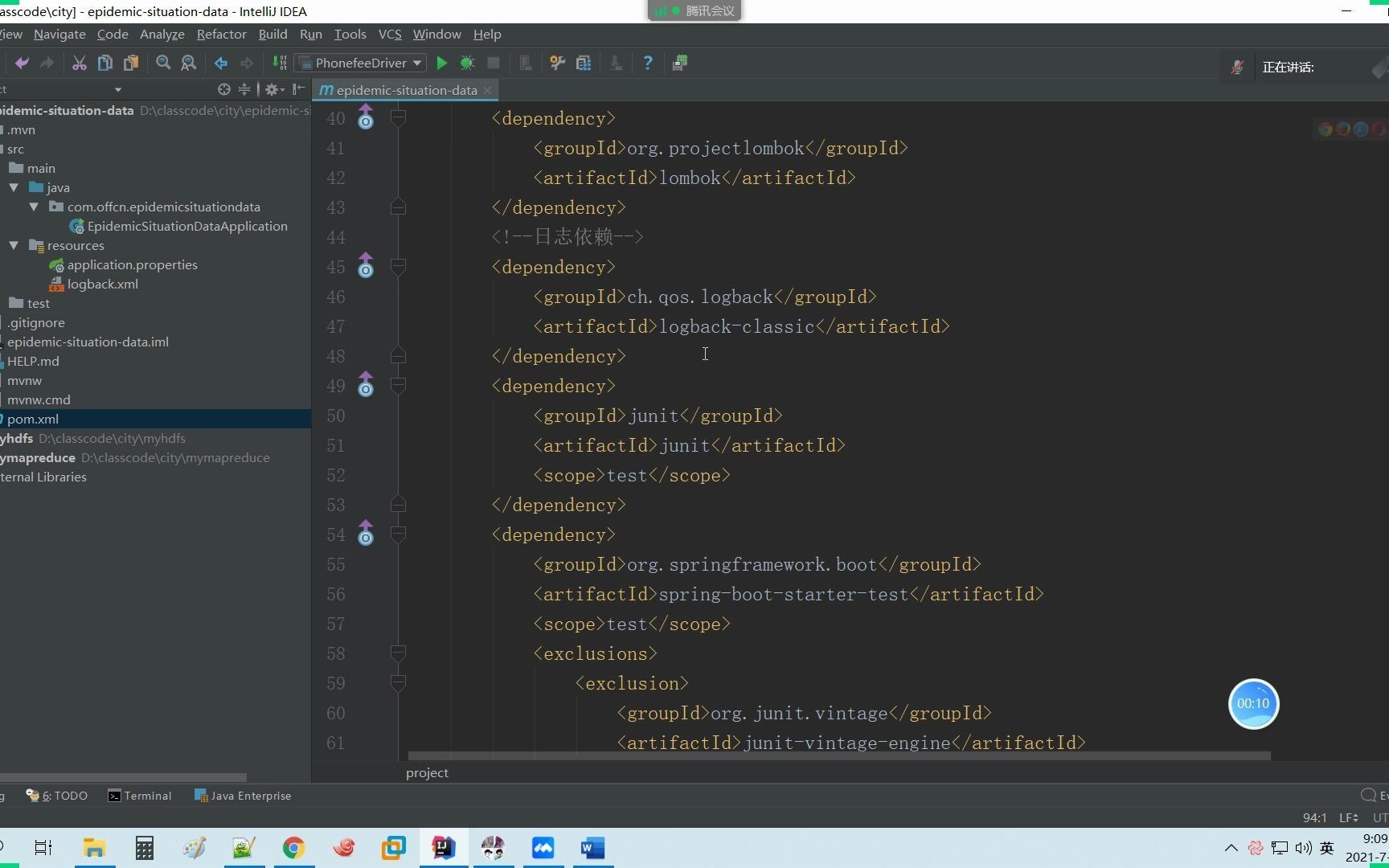
Task: Click the Copy icon in the toolbar
Action: 104,63
